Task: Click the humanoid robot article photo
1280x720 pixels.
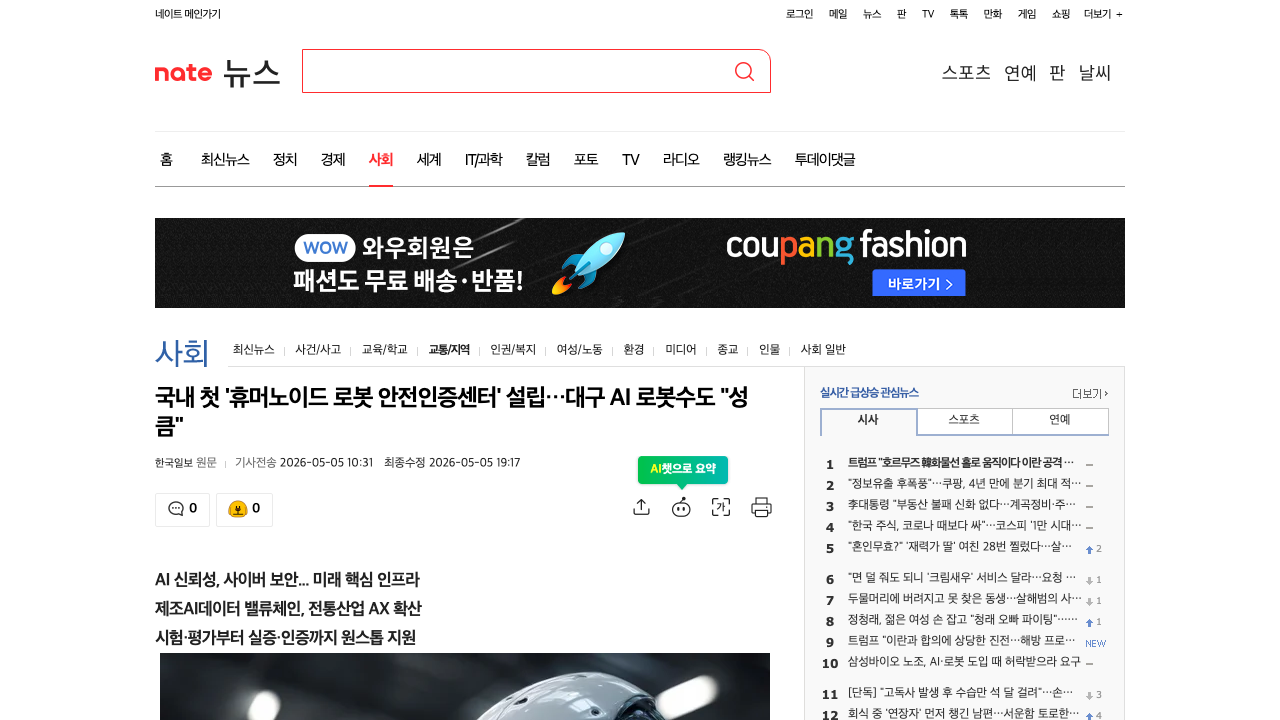Action: (465, 686)
